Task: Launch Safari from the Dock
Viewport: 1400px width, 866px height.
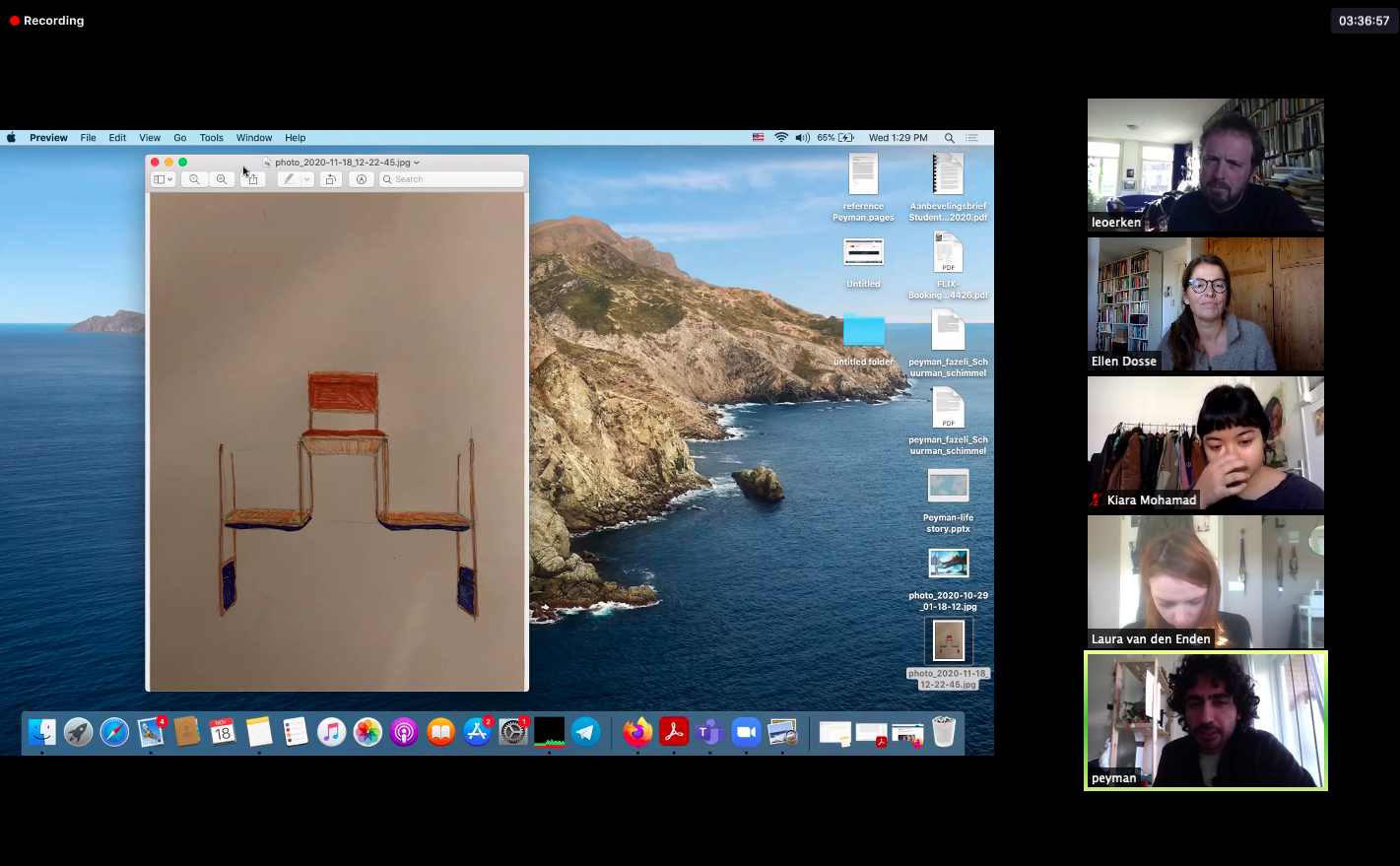Action: click(114, 732)
